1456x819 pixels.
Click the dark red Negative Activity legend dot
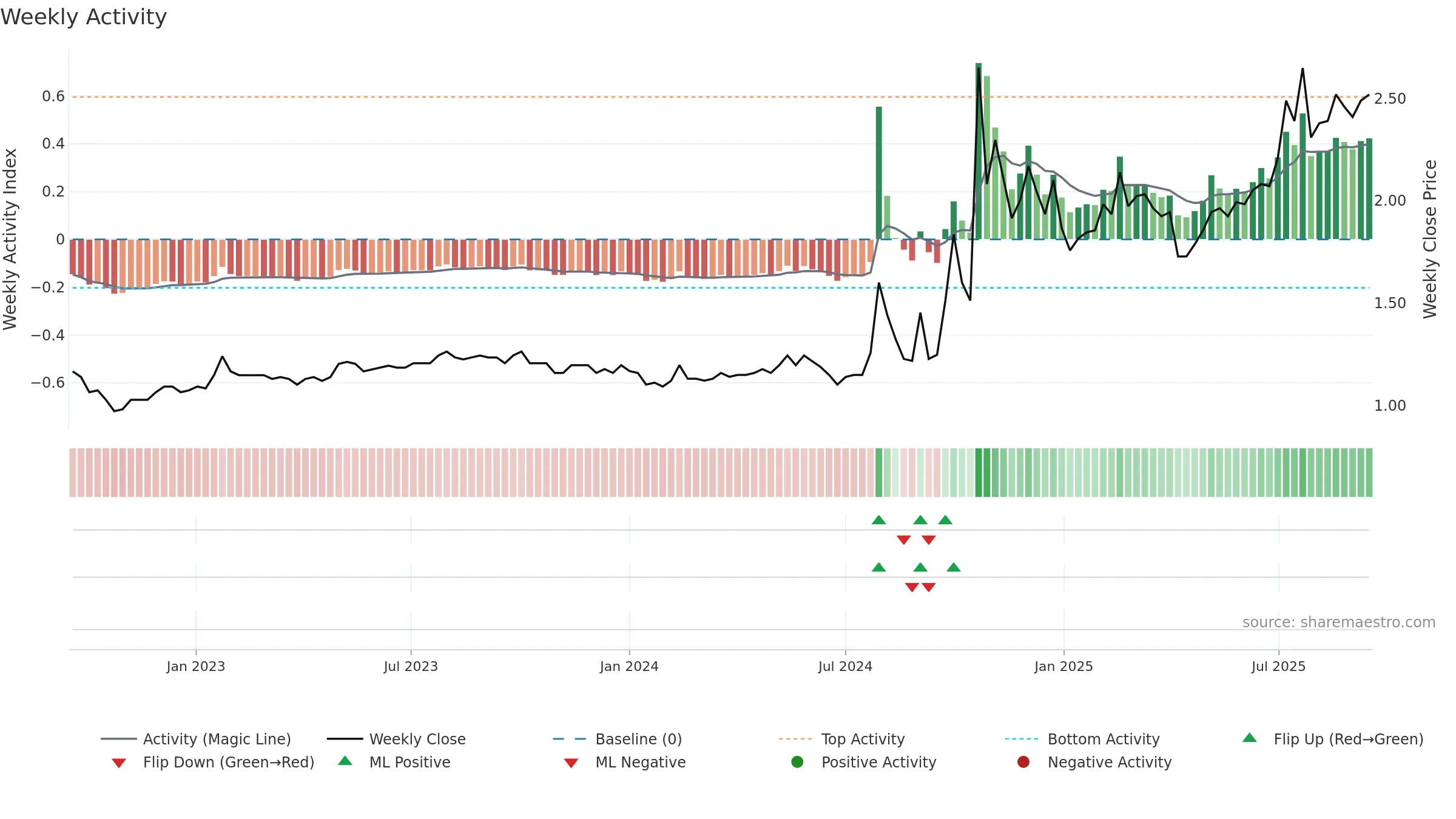click(1023, 761)
